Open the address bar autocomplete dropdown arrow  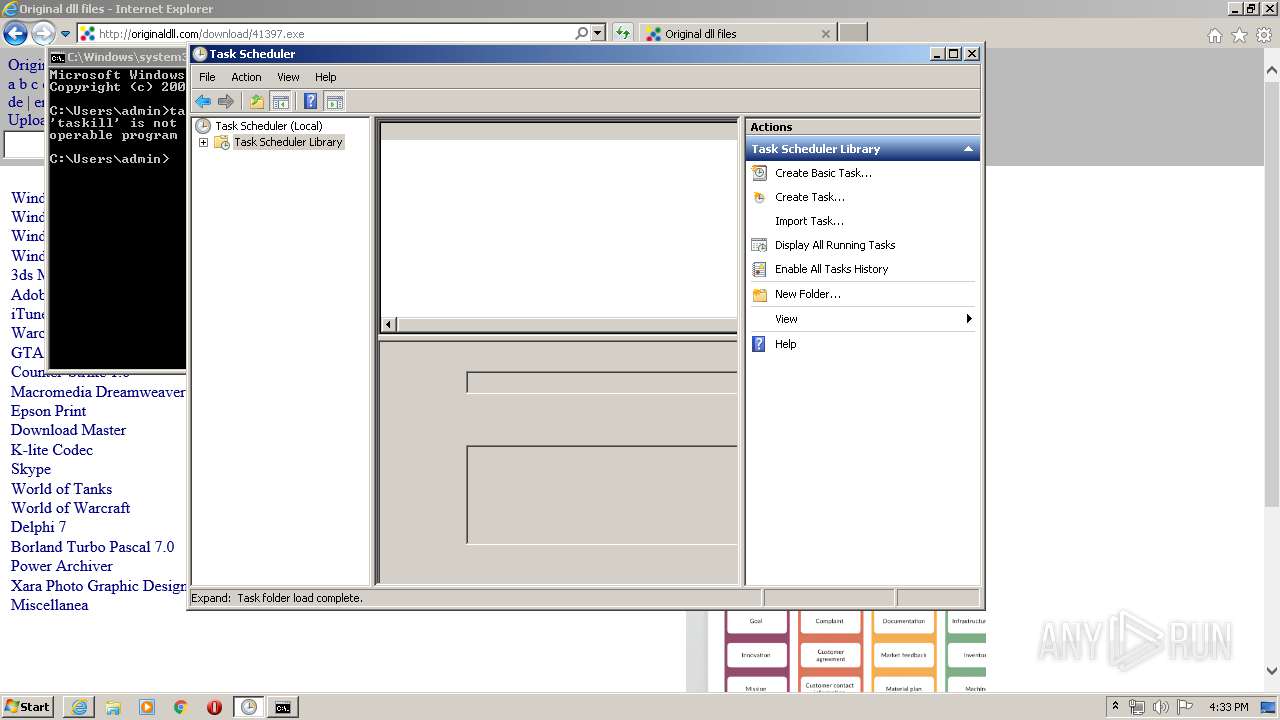598,33
